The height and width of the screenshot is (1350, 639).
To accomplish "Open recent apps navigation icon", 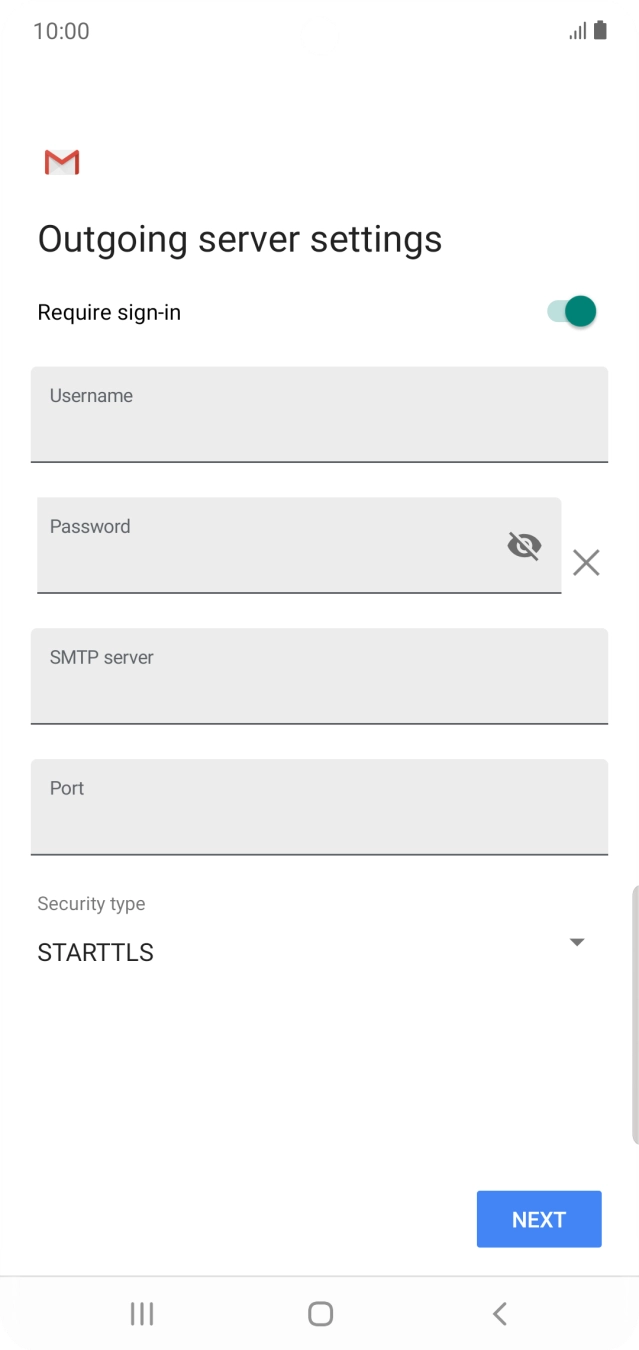I will pyautogui.click(x=142, y=1313).
